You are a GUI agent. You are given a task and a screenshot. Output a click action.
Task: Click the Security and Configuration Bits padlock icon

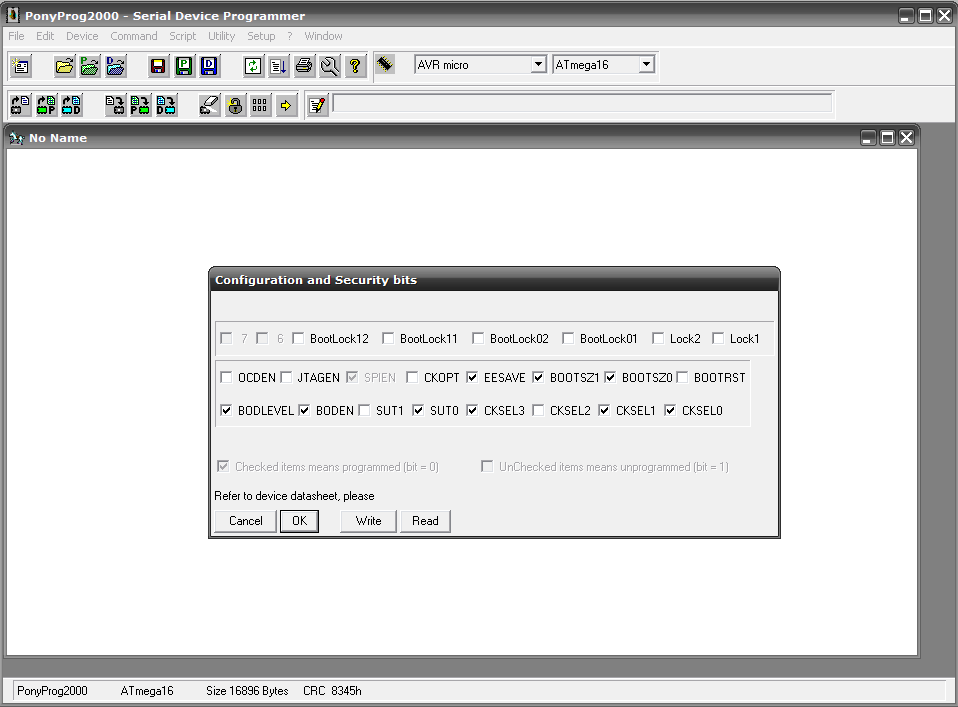[x=235, y=105]
